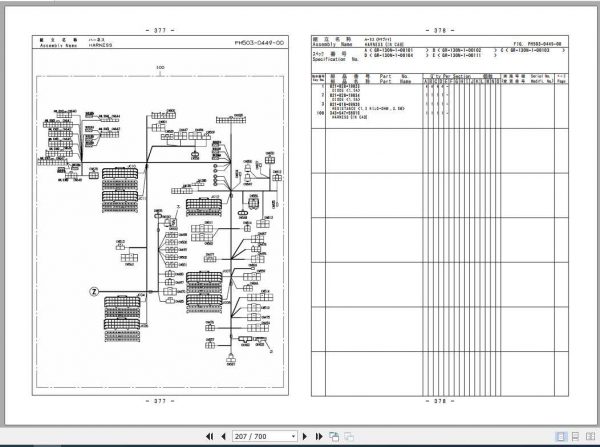This screenshot has height=447, width=600.
Task: Jump to the first page
Action: 209,436
